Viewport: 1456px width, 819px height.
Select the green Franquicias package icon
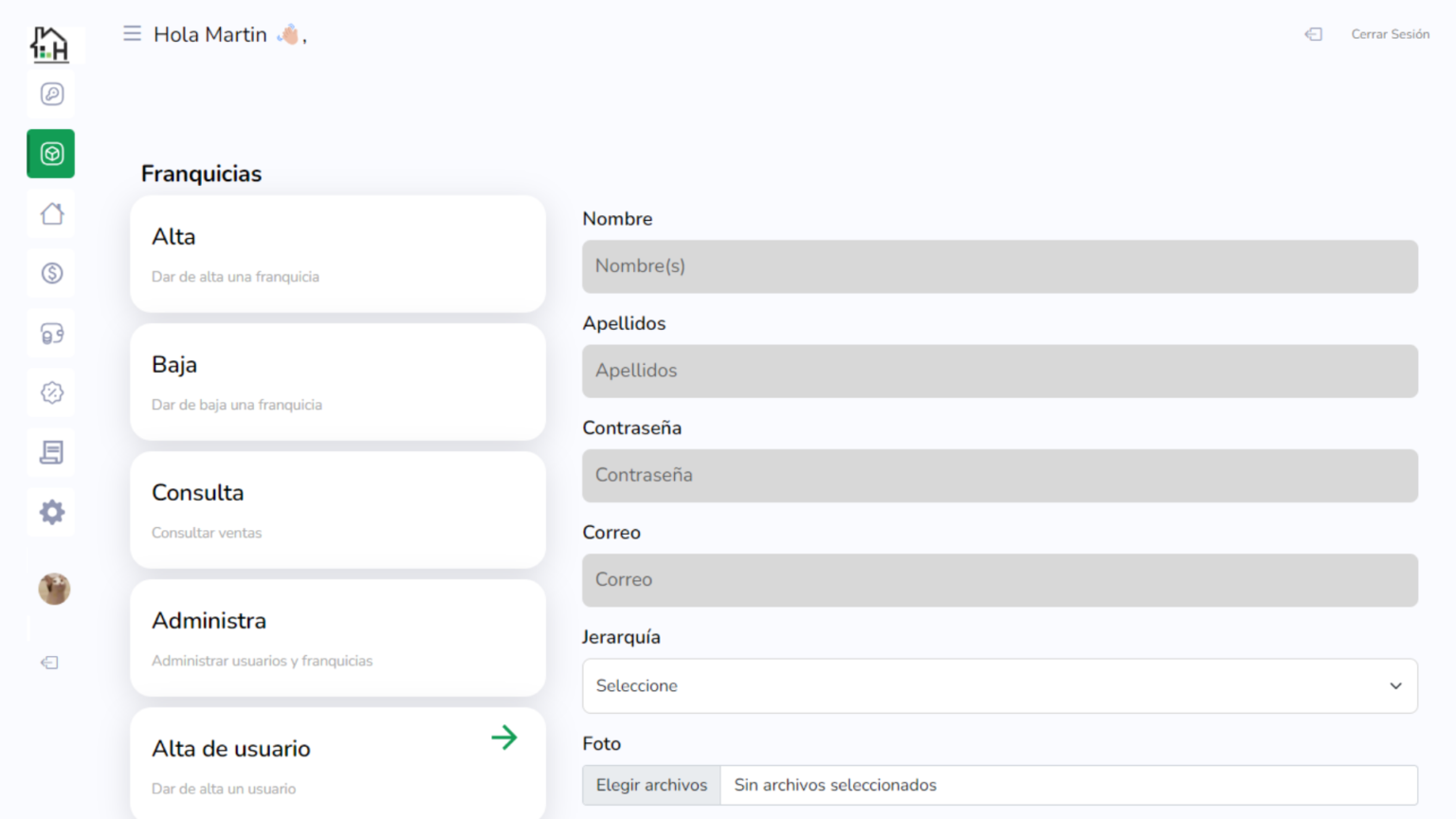[50, 154]
